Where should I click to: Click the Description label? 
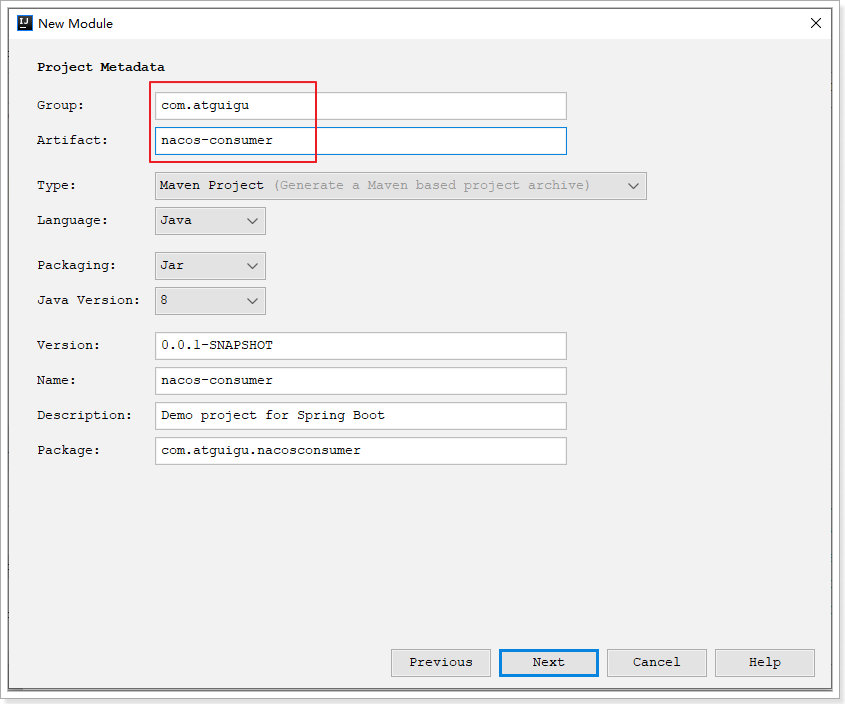click(84, 416)
